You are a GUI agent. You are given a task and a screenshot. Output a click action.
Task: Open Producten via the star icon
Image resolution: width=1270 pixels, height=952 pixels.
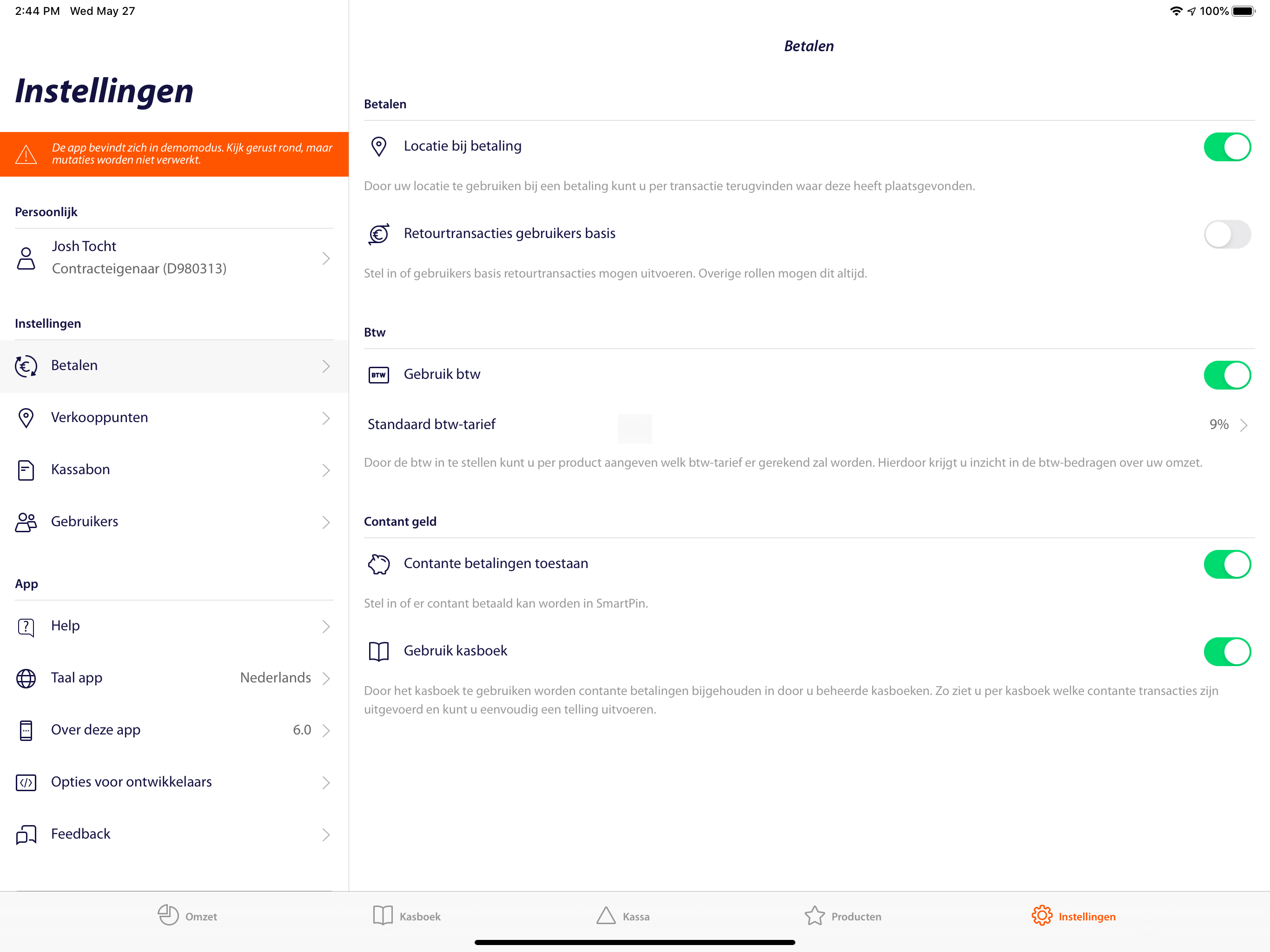click(x=816, y=916)
